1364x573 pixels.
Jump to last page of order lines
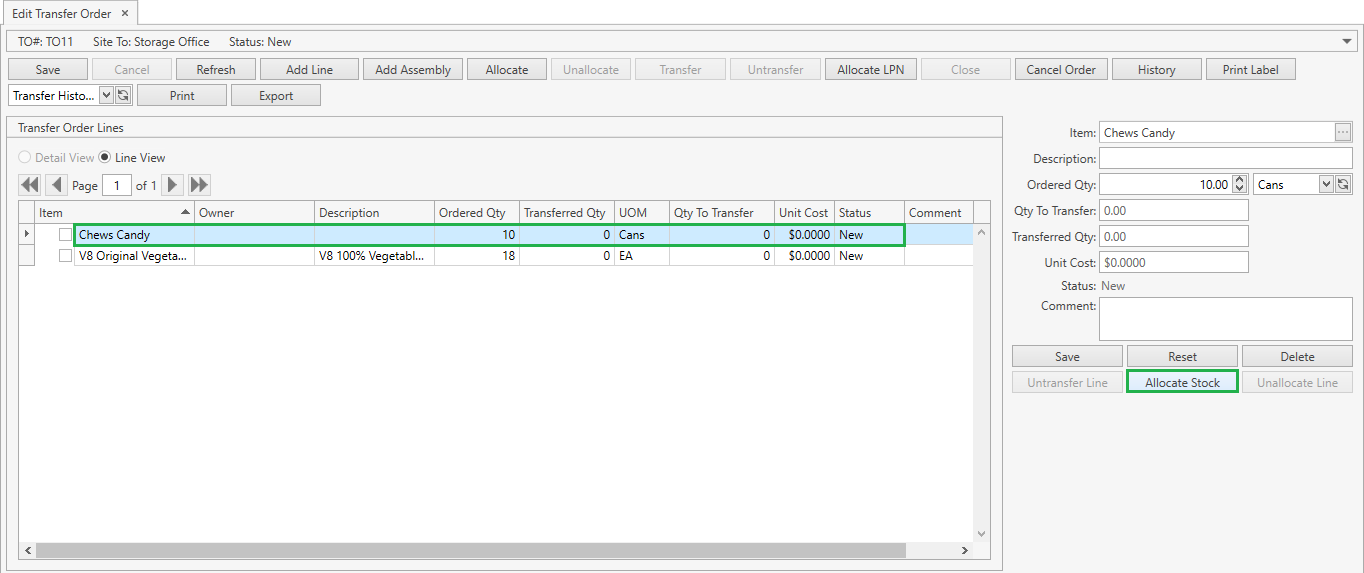click(199, 185)
